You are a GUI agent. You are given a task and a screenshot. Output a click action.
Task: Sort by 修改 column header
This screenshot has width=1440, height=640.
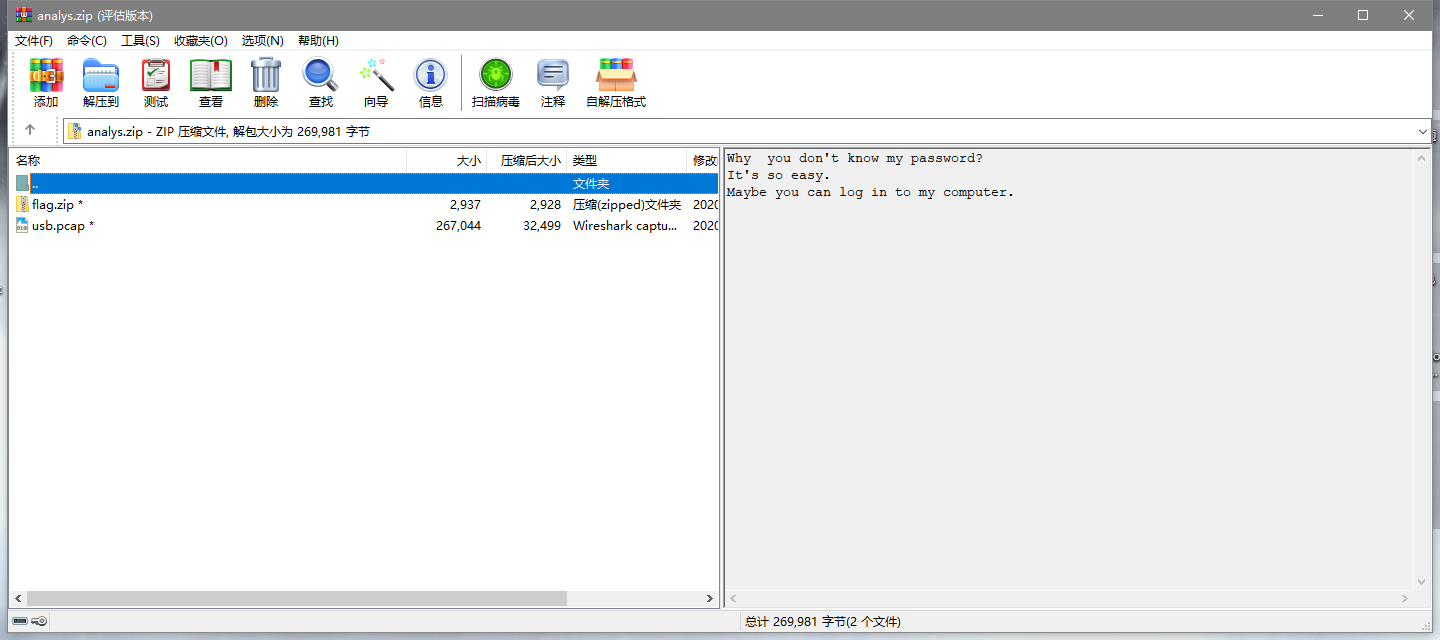tap(703, 160)
